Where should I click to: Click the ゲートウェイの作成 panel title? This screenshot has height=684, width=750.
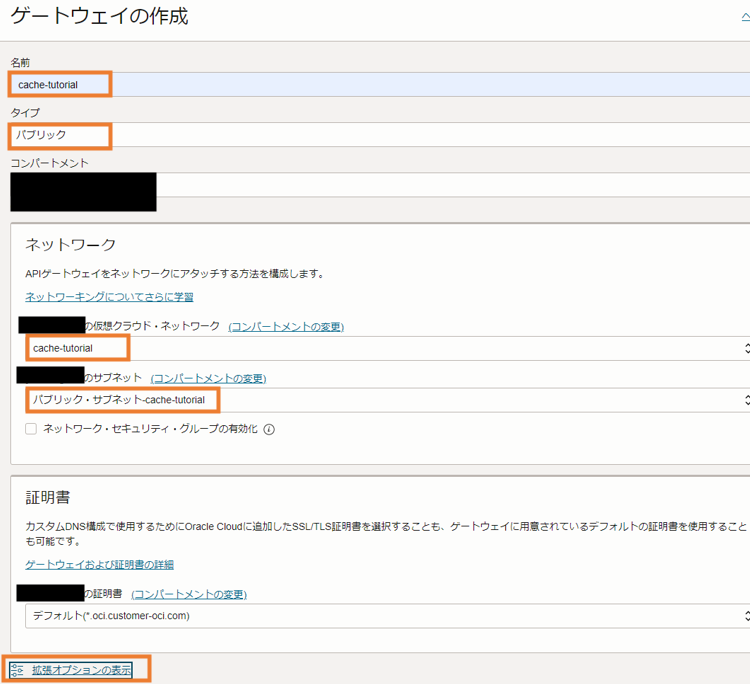98,17
